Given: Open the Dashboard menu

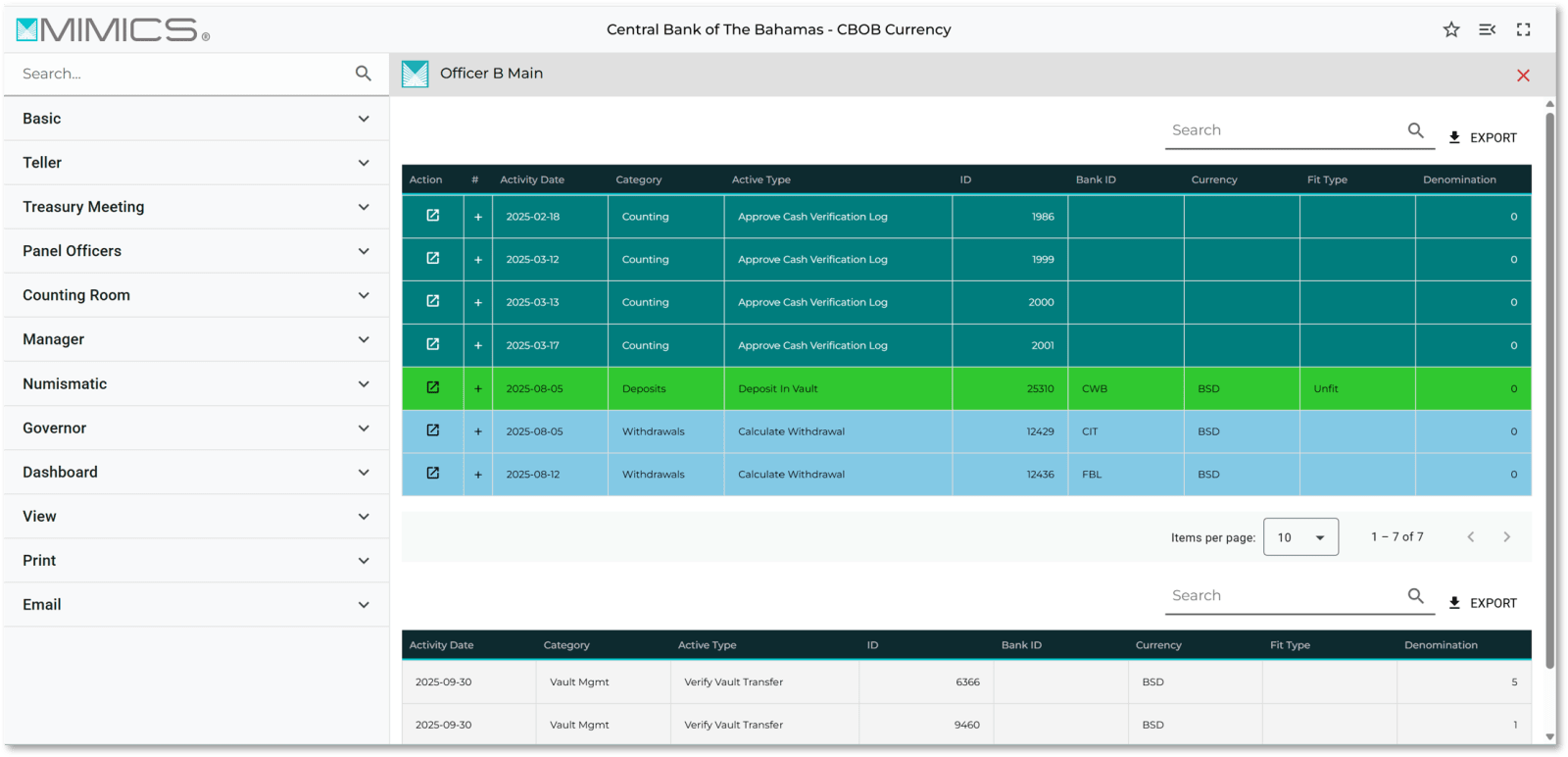Looking at the screenshot, I should pyautogui.click(x=196, y=473).
